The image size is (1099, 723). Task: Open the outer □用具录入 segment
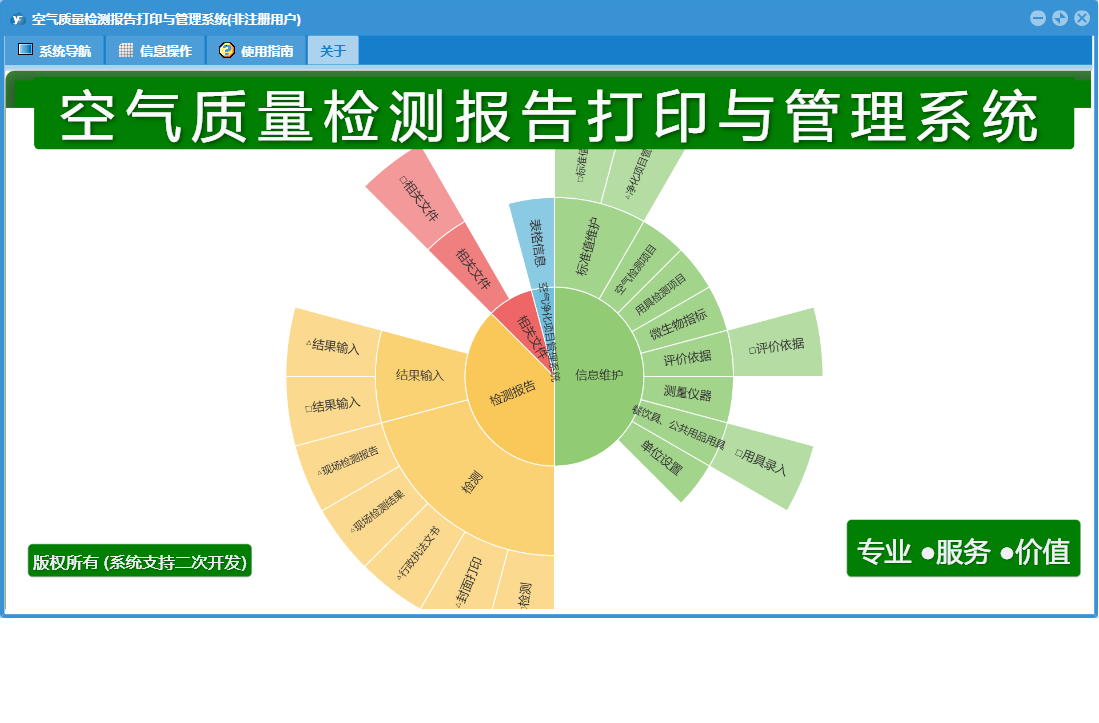point(763,464)
